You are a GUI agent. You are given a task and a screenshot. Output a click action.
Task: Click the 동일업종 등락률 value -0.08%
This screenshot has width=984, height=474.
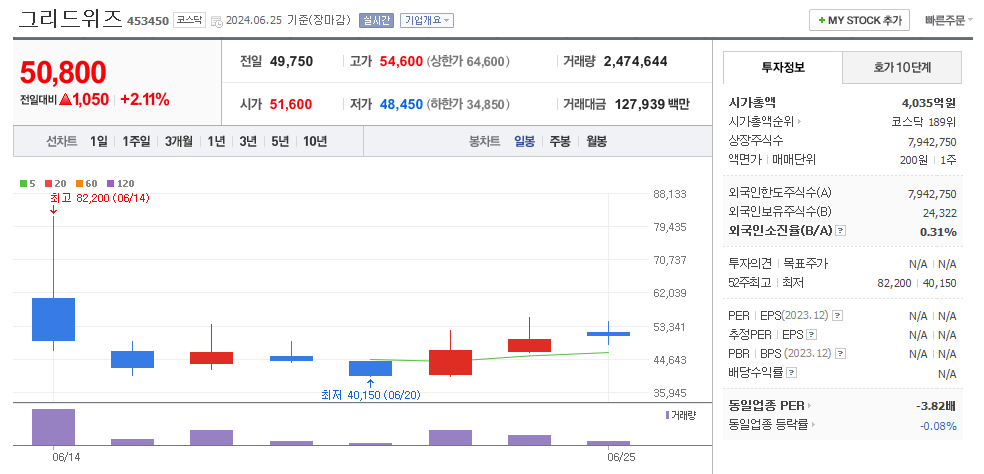[938, 426]
